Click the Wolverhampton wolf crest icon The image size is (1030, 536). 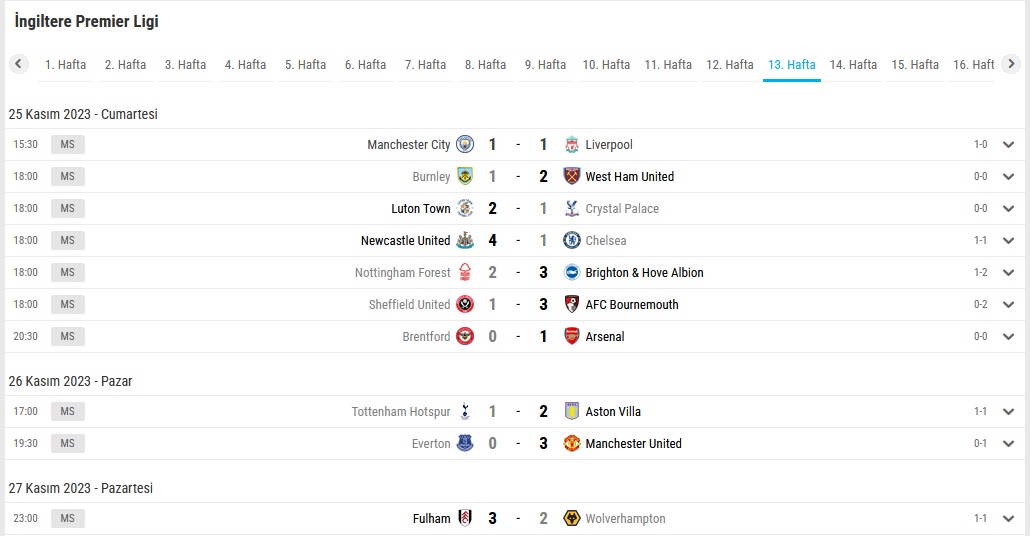[x=572, y=518]
